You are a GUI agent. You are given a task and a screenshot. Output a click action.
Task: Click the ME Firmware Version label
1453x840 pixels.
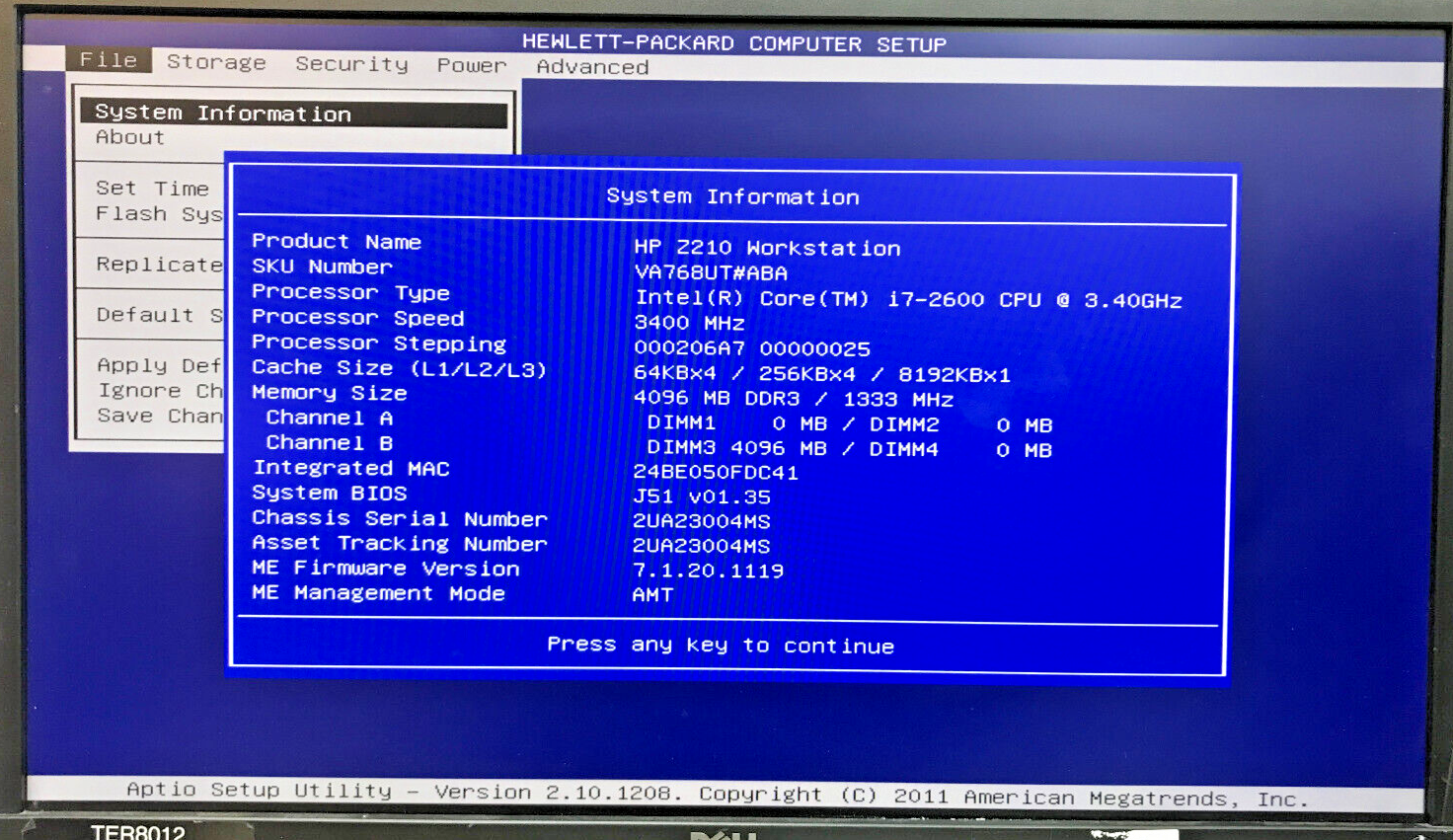[385, 568]
